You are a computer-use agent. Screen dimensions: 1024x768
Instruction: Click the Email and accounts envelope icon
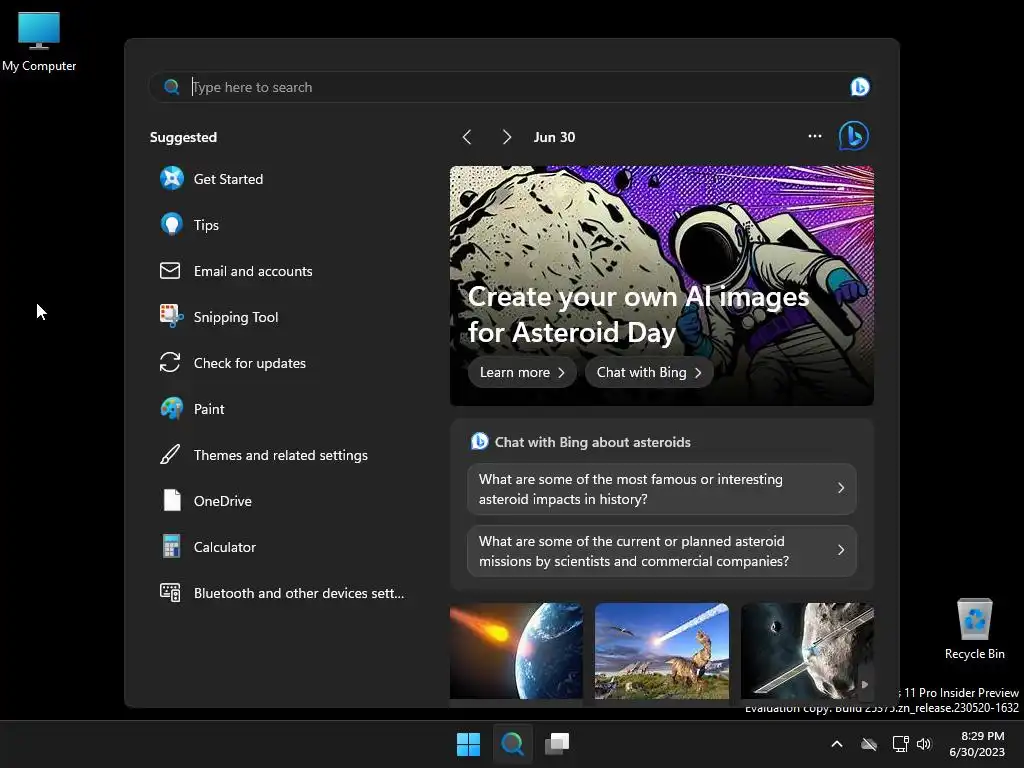[x=170, y=270]
